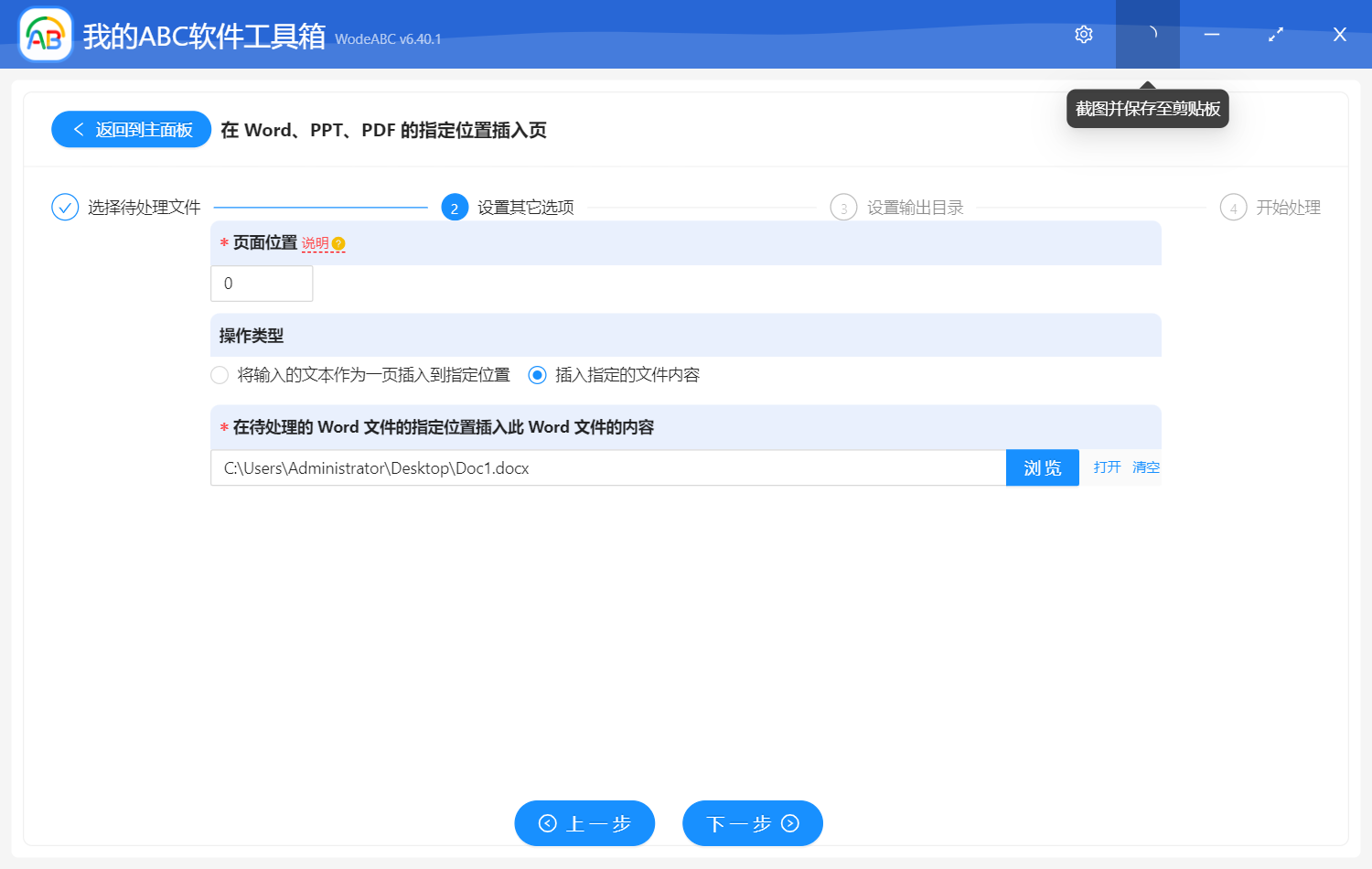The height and width of the screenshot is (869, 1372).
Task: Open the settings gear in the title bar
Action: (x=1083, y=34)
